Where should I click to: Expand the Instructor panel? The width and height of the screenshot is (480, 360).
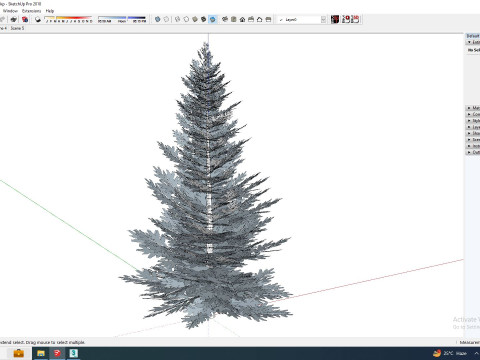coord(473,146)
